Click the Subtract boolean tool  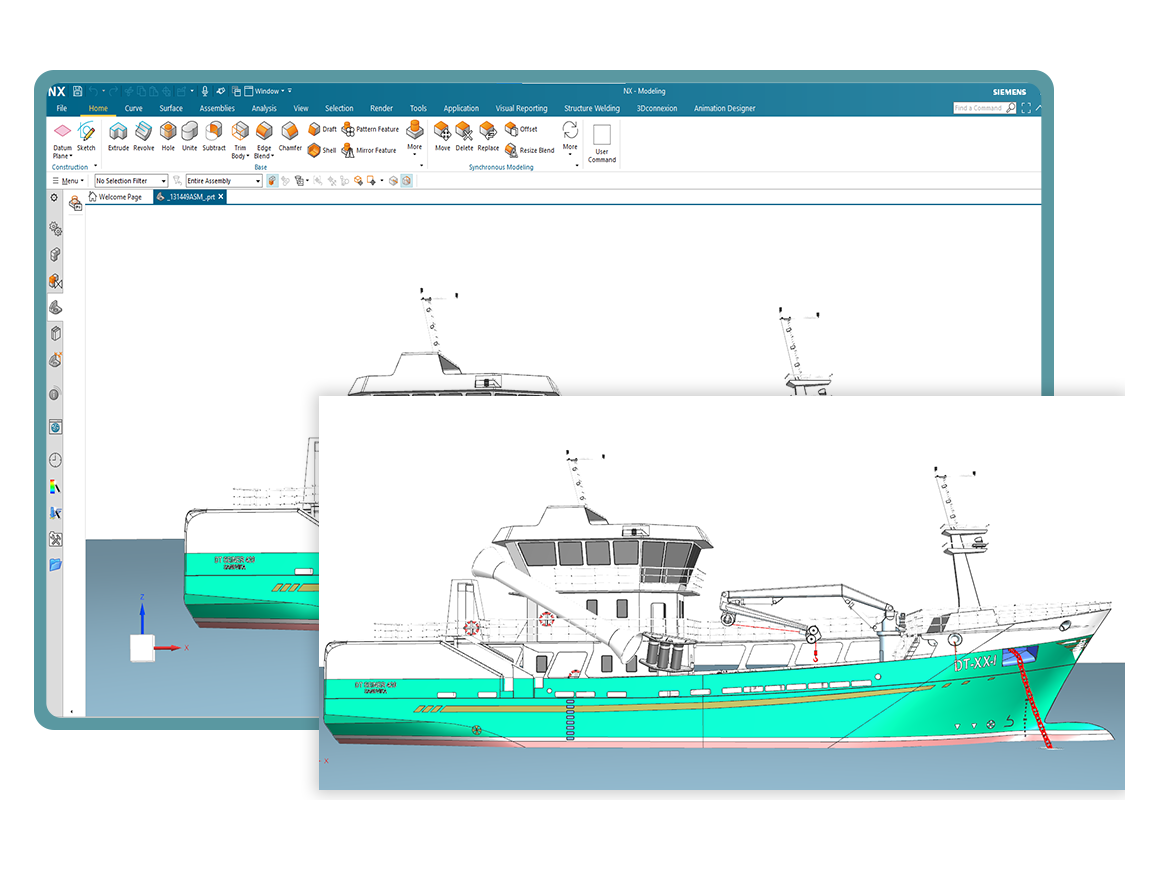(x=214, y=138)
